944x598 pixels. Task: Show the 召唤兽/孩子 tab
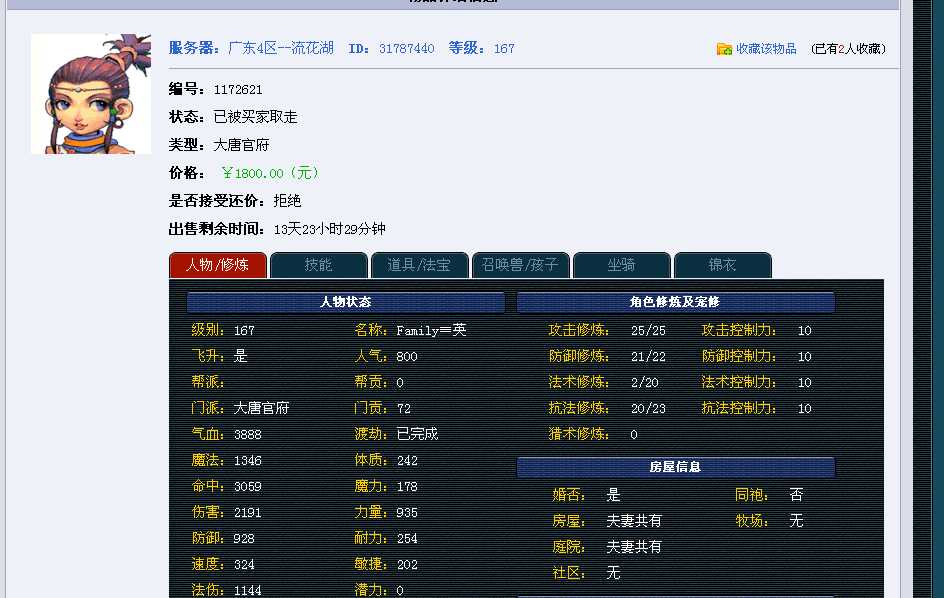(x=520, y=265)
